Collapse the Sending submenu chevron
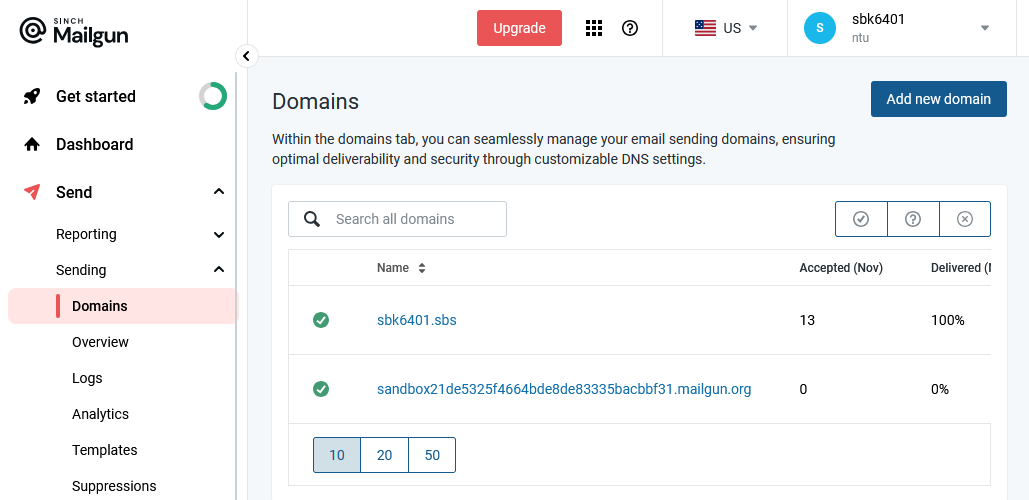This screenshot has height=500, width=1029. [x=219, y=270]
